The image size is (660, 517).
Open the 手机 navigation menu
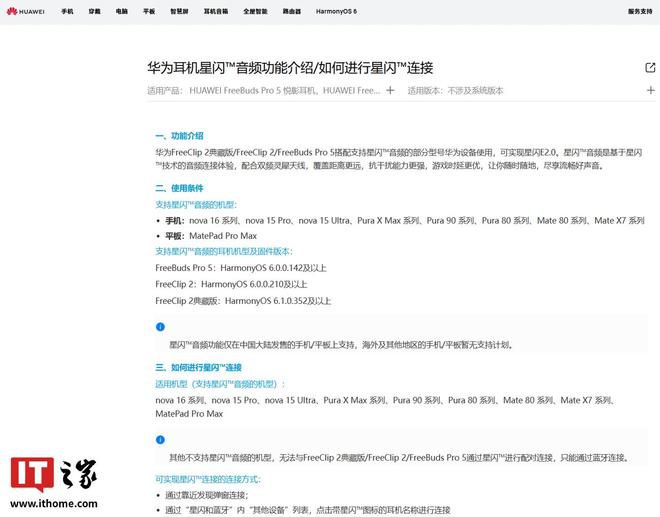[x=67, y=11]
